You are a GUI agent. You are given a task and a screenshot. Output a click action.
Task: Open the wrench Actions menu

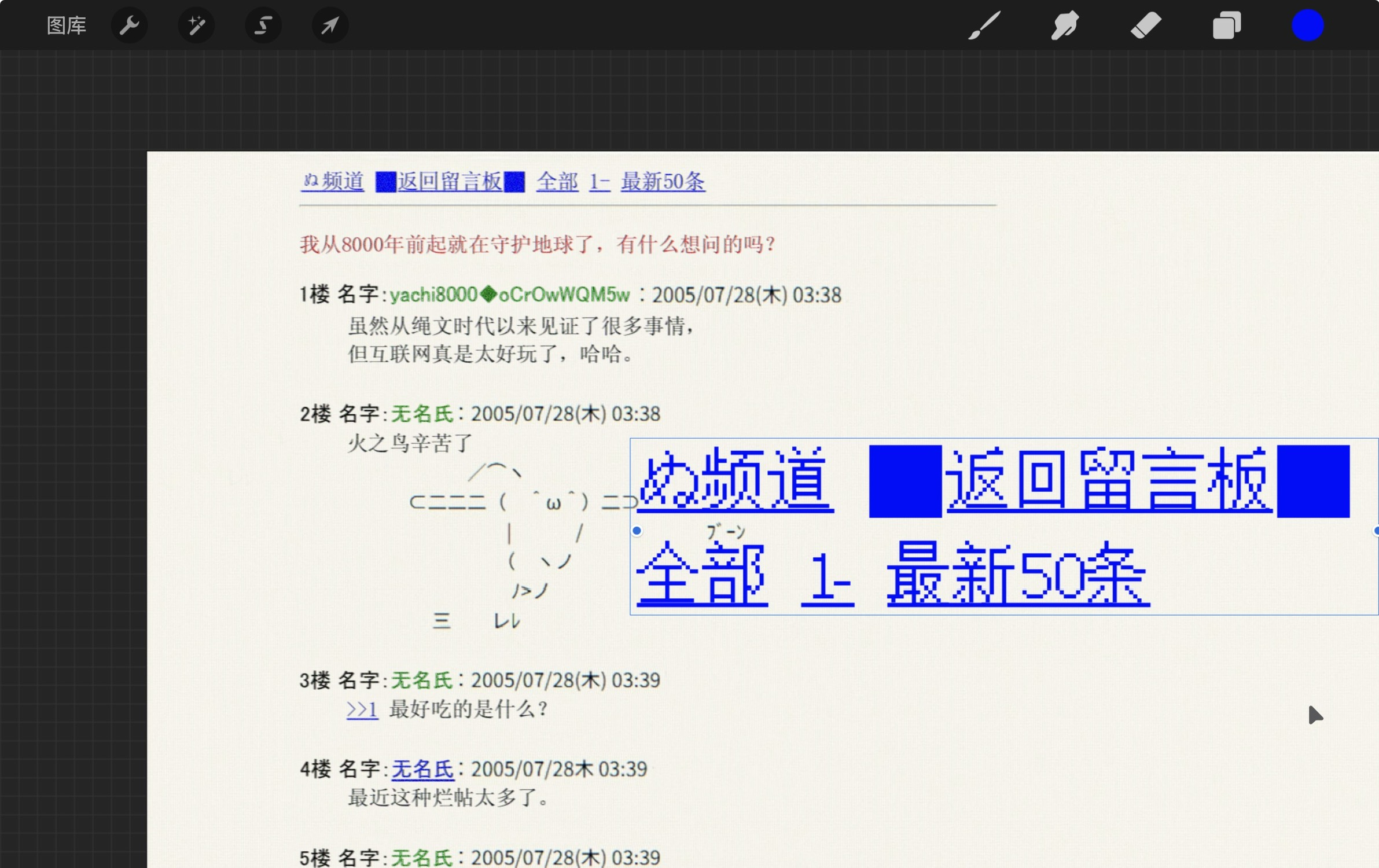(130, 25)
